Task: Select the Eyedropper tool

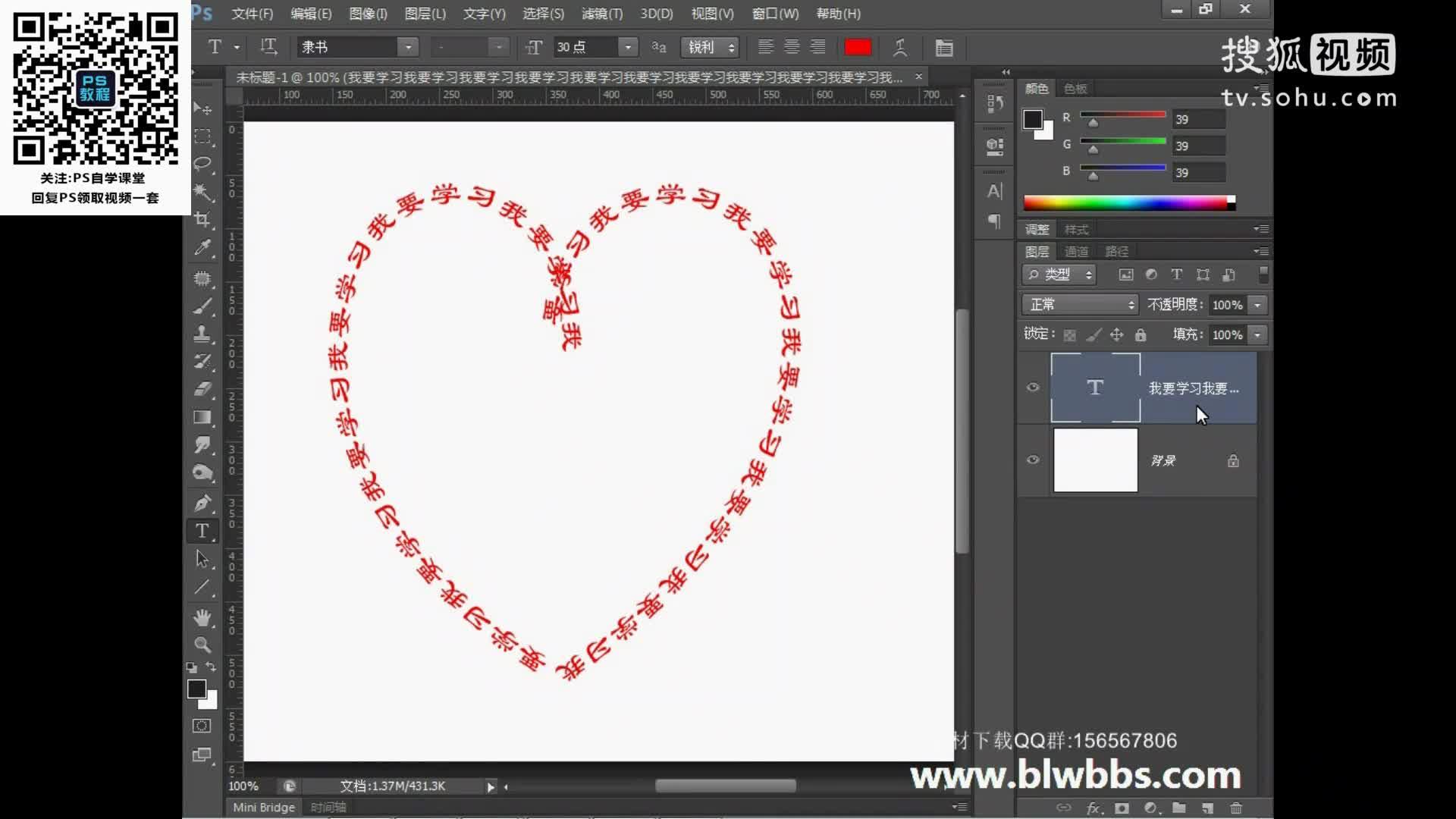Action: point(202,248)
